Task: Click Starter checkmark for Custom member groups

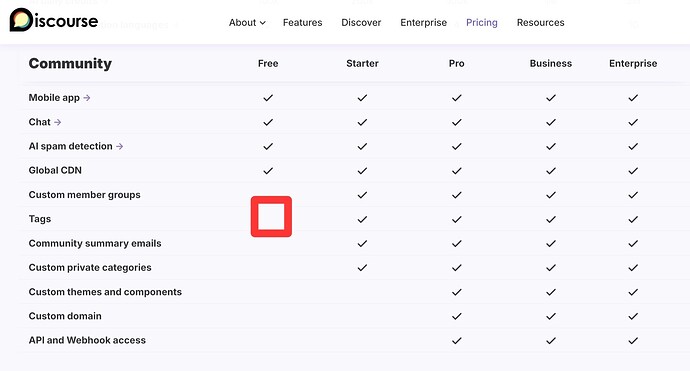Action: (x=362, y=195)
